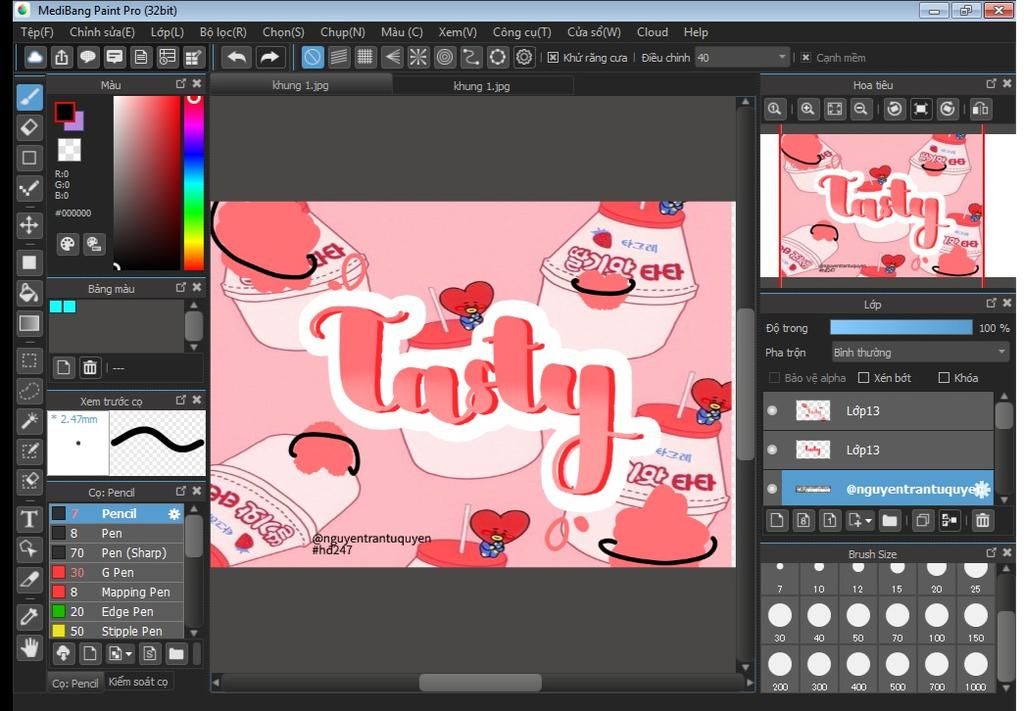Hide the second Lớp13 layer
1024x711 pixels.
[x=772, y=450]
